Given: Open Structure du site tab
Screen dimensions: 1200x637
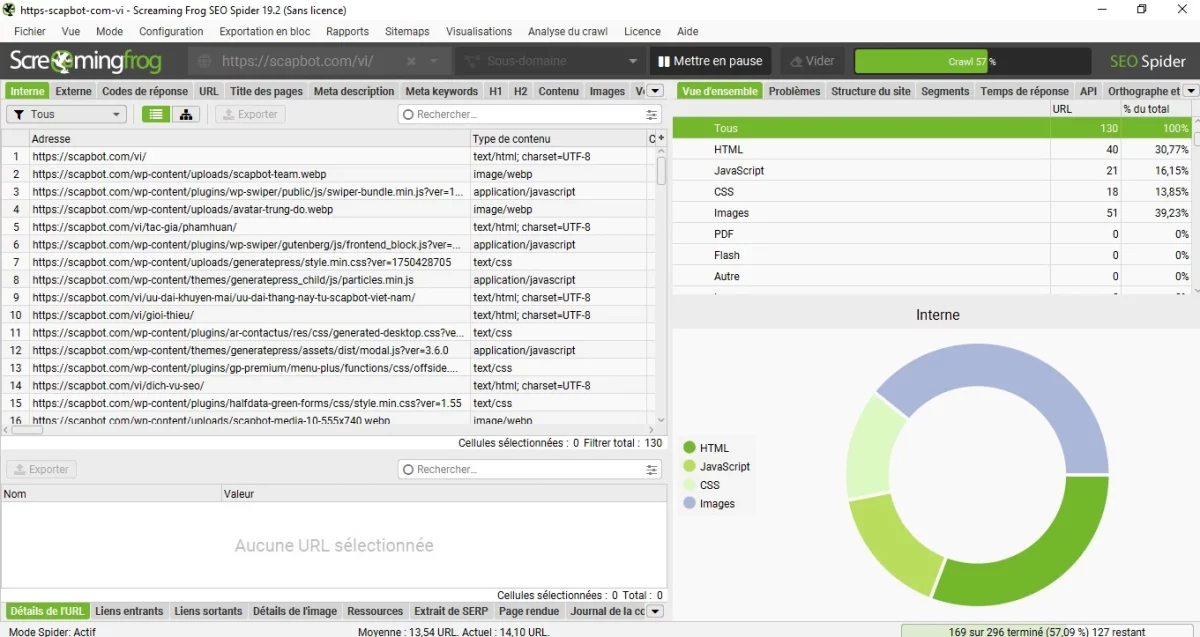Looking at the screenshot, I should [x=871, y=91].
